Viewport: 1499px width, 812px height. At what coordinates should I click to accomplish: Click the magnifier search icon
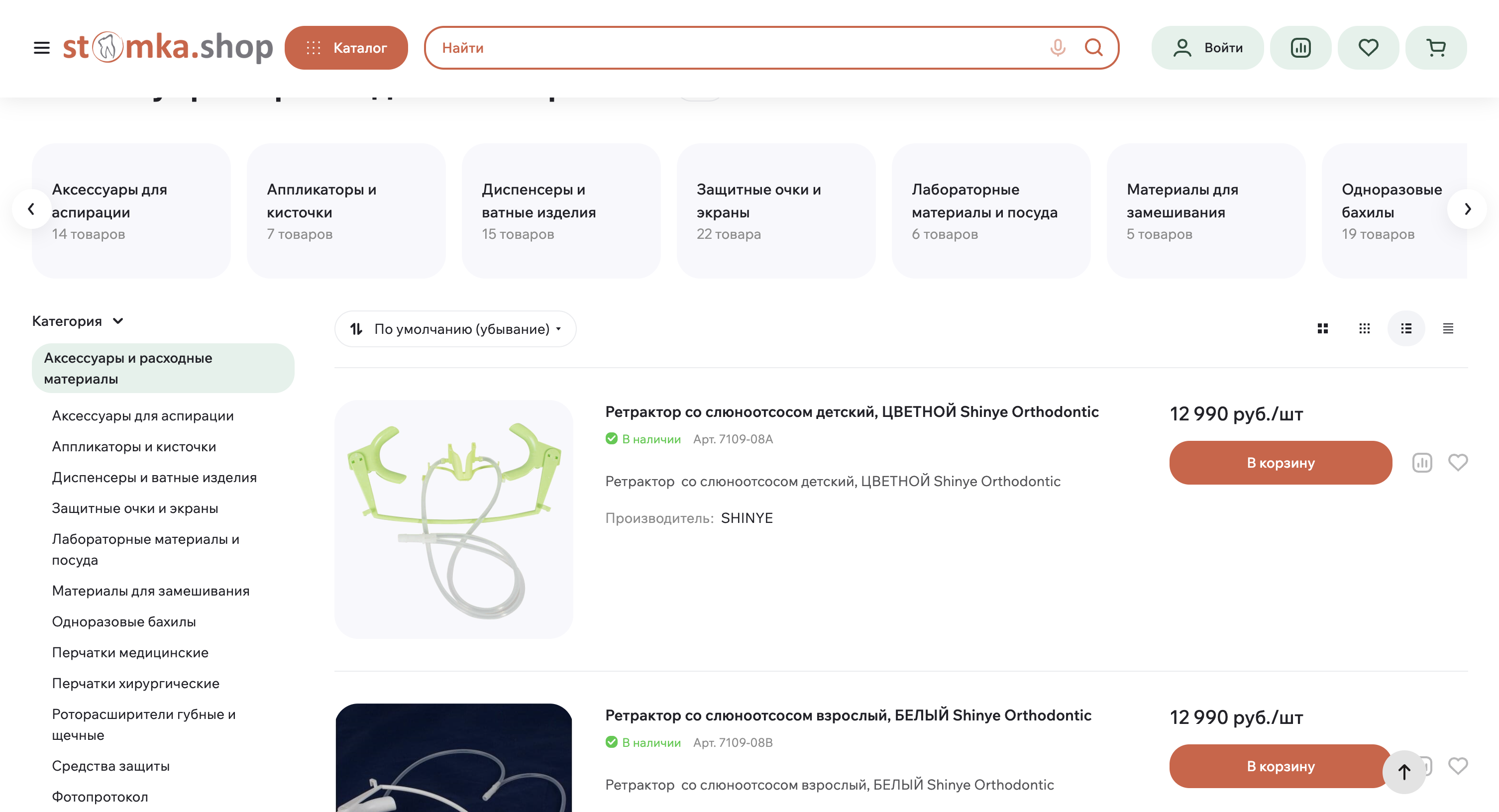(1093, 48)
